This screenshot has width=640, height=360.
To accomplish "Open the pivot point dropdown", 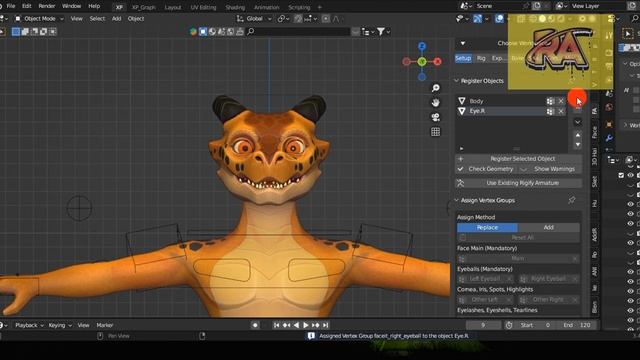I will click(284, 19).
